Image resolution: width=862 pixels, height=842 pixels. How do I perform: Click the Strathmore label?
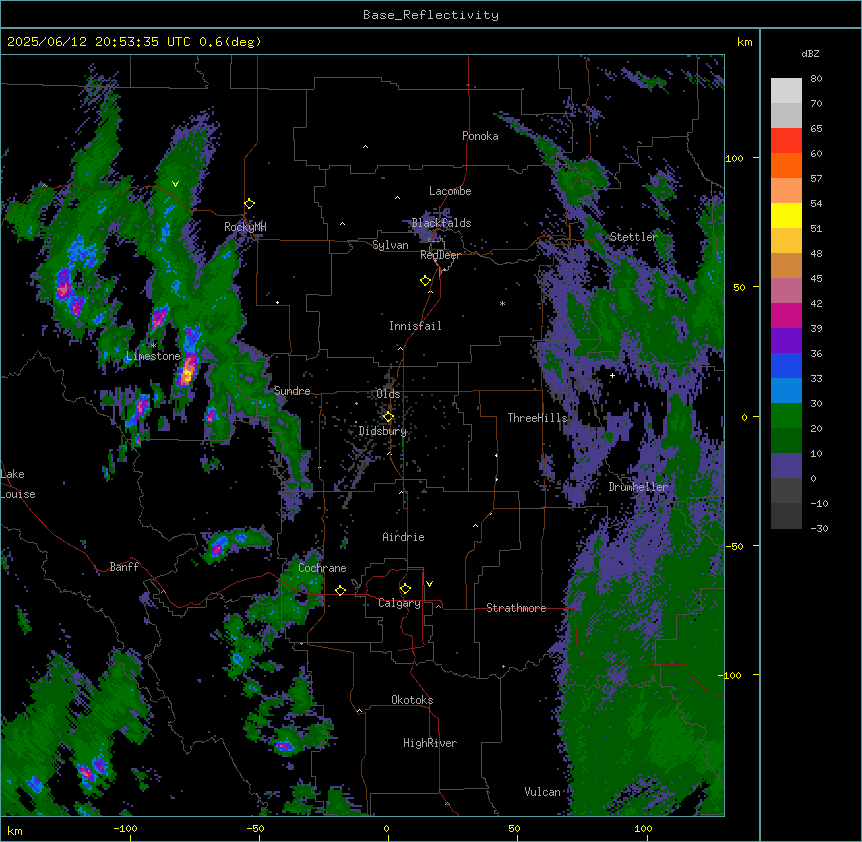click(516, 608)
